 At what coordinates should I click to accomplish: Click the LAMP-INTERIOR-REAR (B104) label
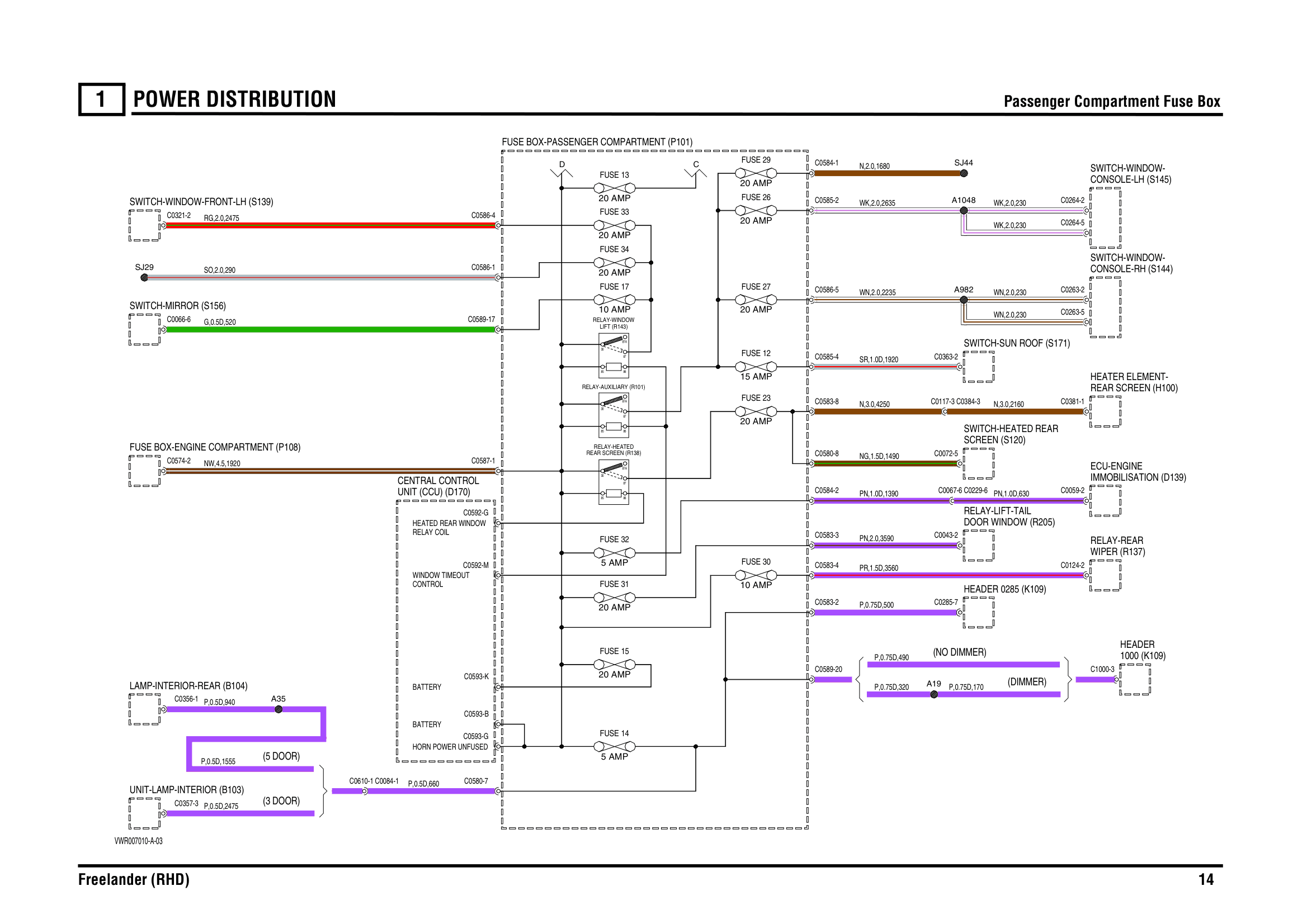[188, 686]
